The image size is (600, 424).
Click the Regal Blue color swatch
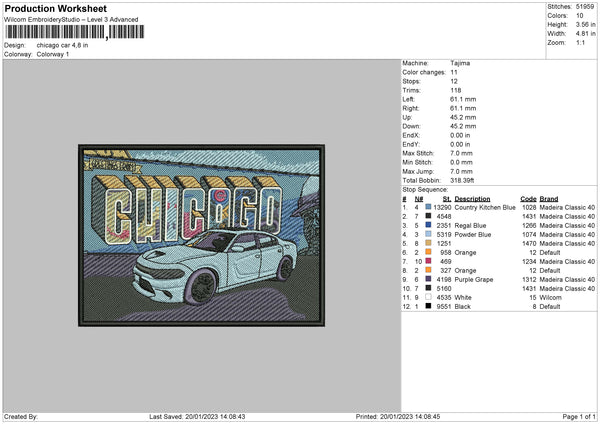click(428, 225)
